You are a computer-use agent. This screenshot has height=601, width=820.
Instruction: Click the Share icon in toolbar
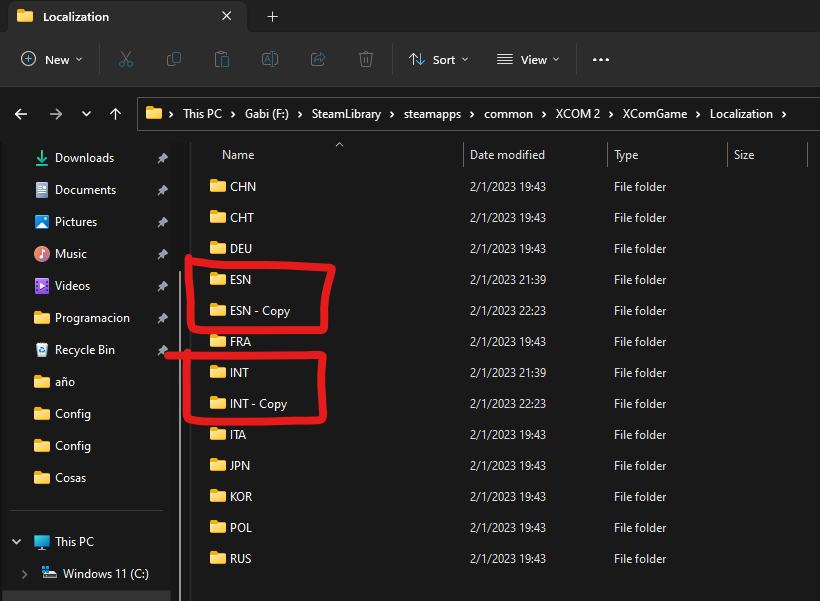pos(318,60)
